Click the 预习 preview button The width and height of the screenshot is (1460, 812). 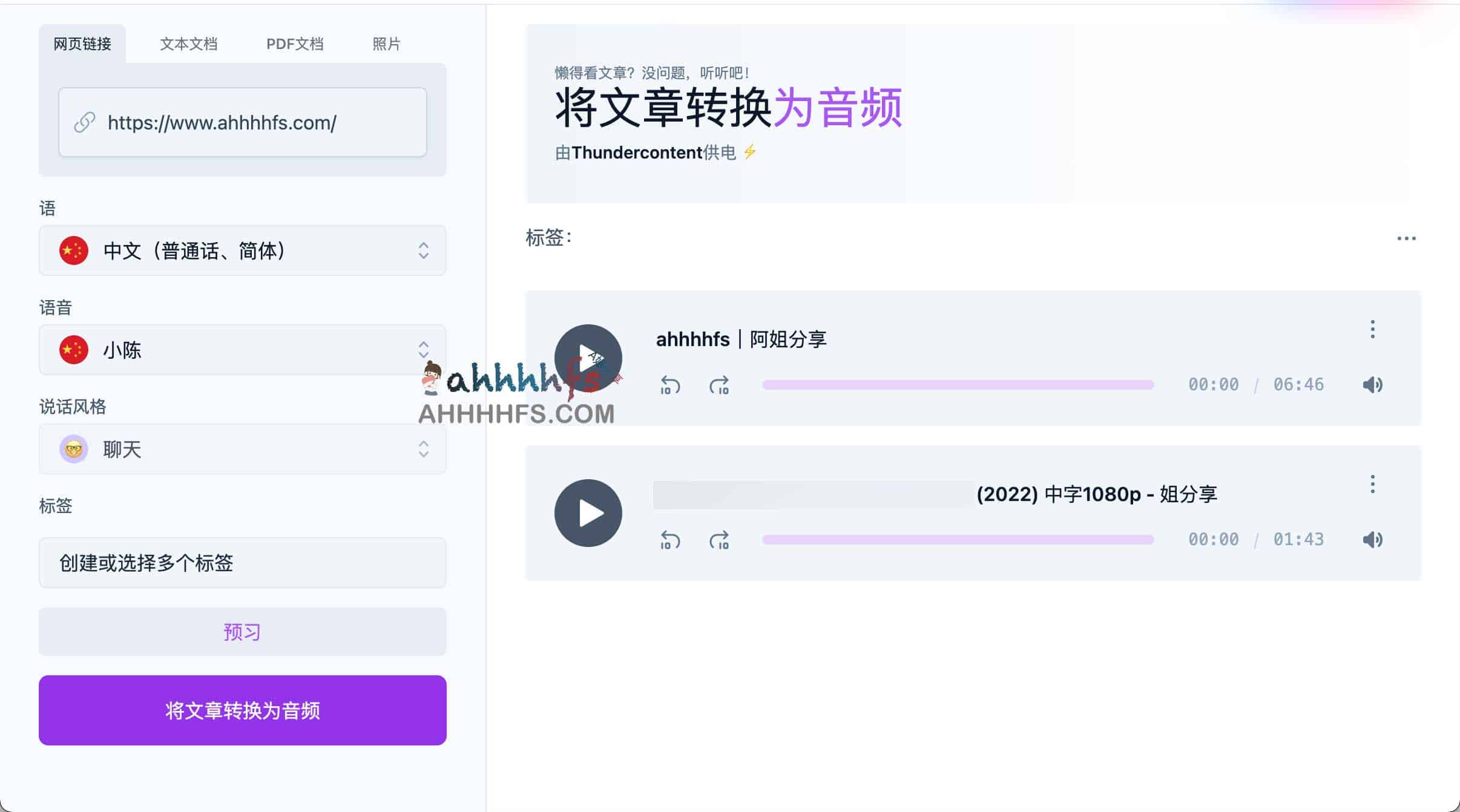tap(242, 632)
